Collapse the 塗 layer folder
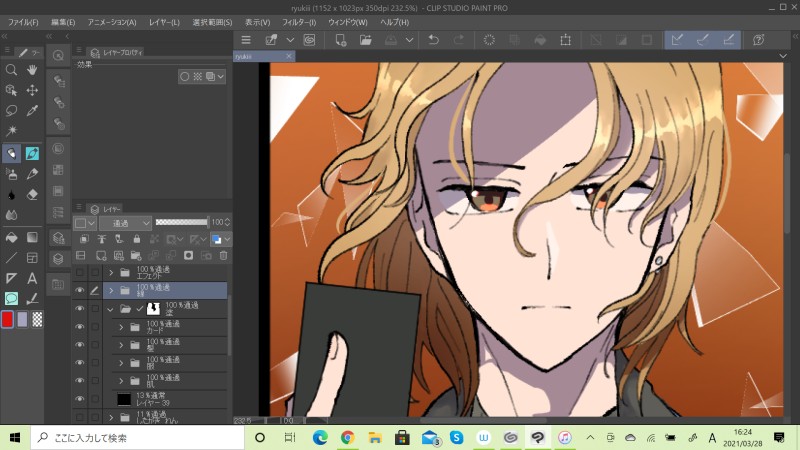The height and width of the screenshot is (450, 800). (x=110, y=309)
